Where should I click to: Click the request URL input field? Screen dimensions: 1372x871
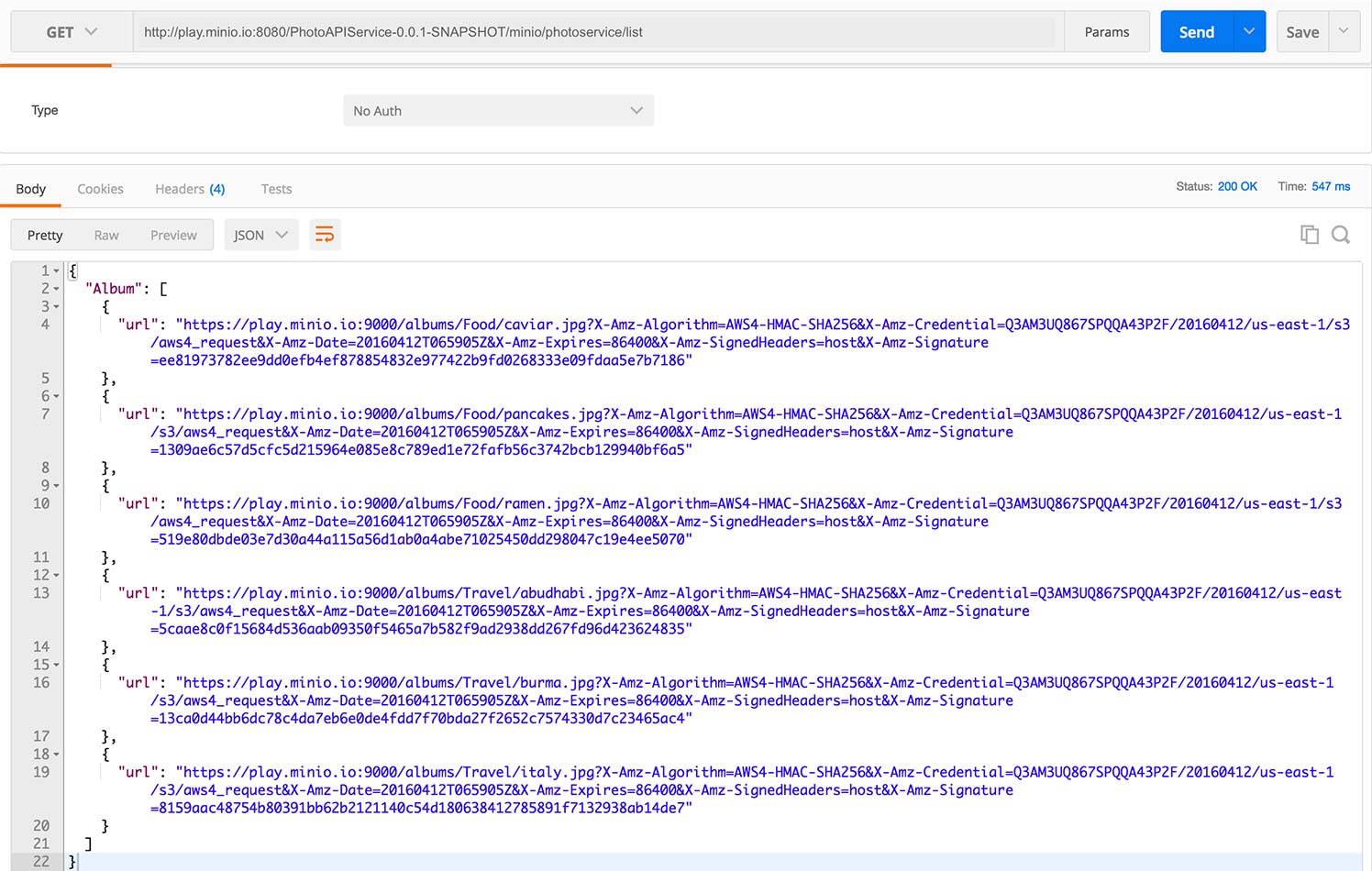(596, 32)
